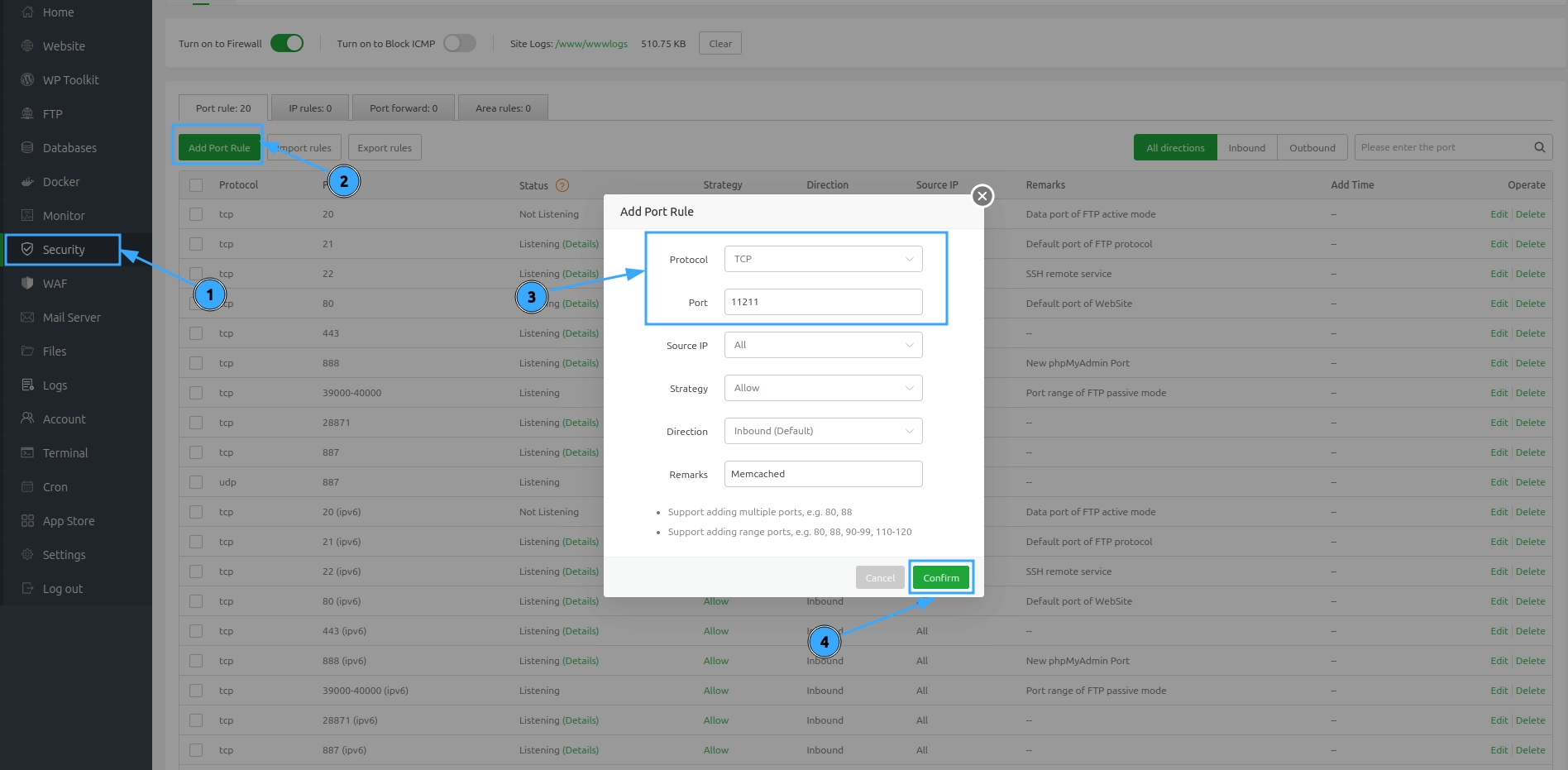
Task: Click the Settings gear icon
Action: (x=27, y=555)
